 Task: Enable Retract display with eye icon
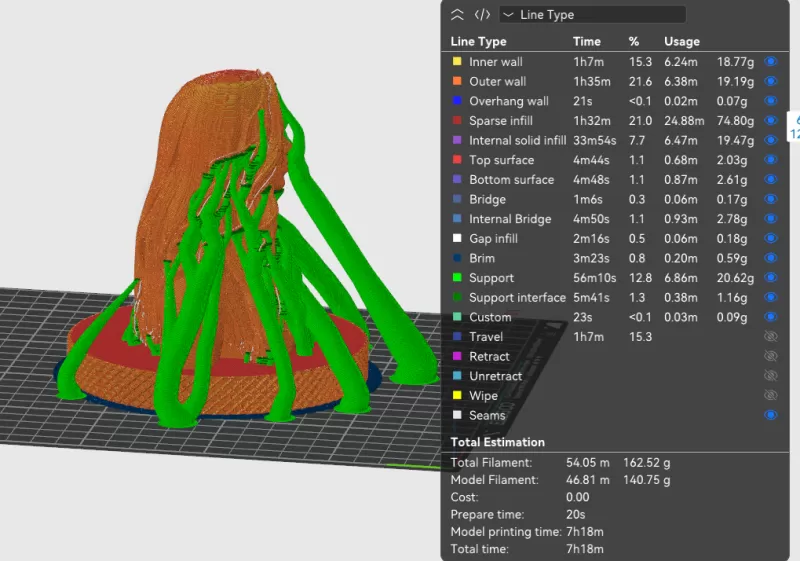[770, 356]
